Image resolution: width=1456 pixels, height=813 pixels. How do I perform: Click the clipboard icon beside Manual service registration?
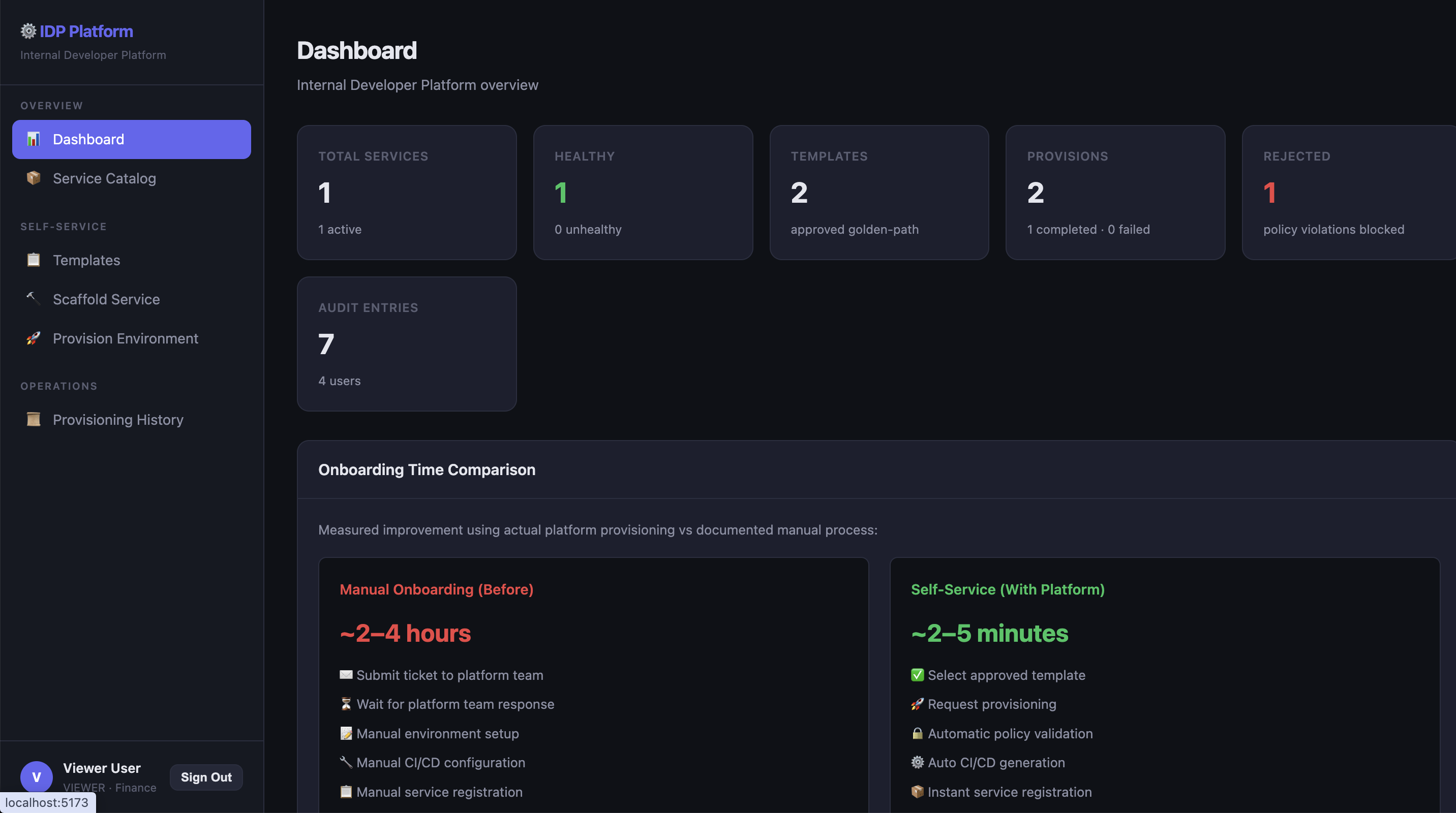click(346, 792)
